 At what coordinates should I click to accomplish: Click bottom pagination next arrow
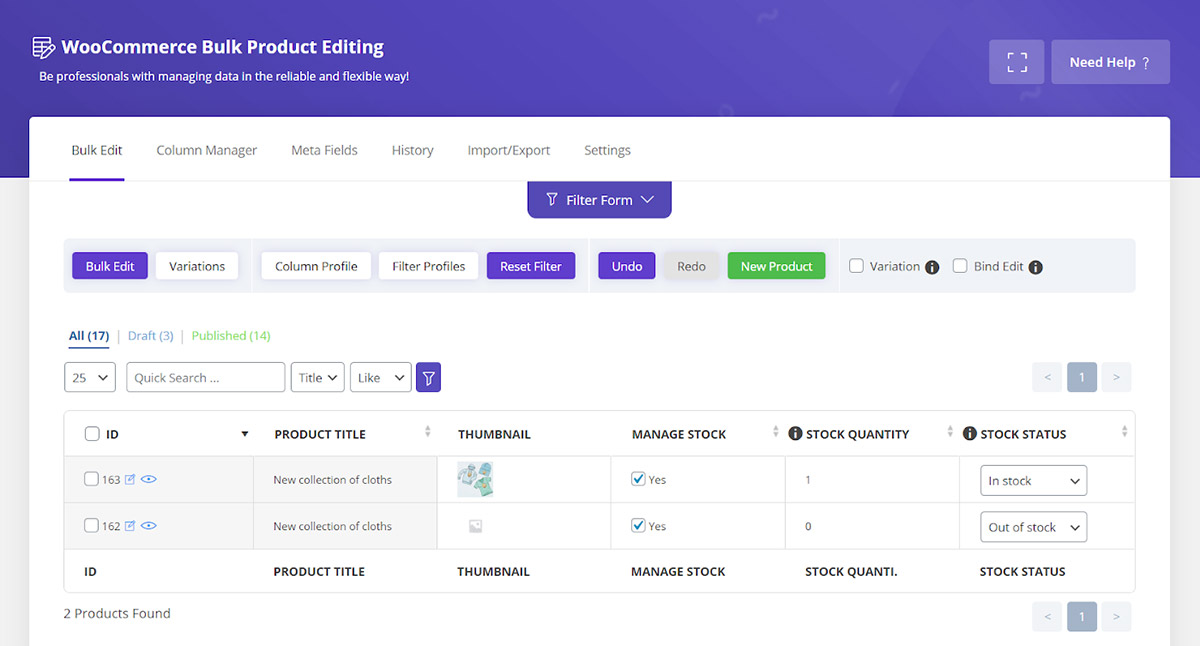coord(1116,616)
